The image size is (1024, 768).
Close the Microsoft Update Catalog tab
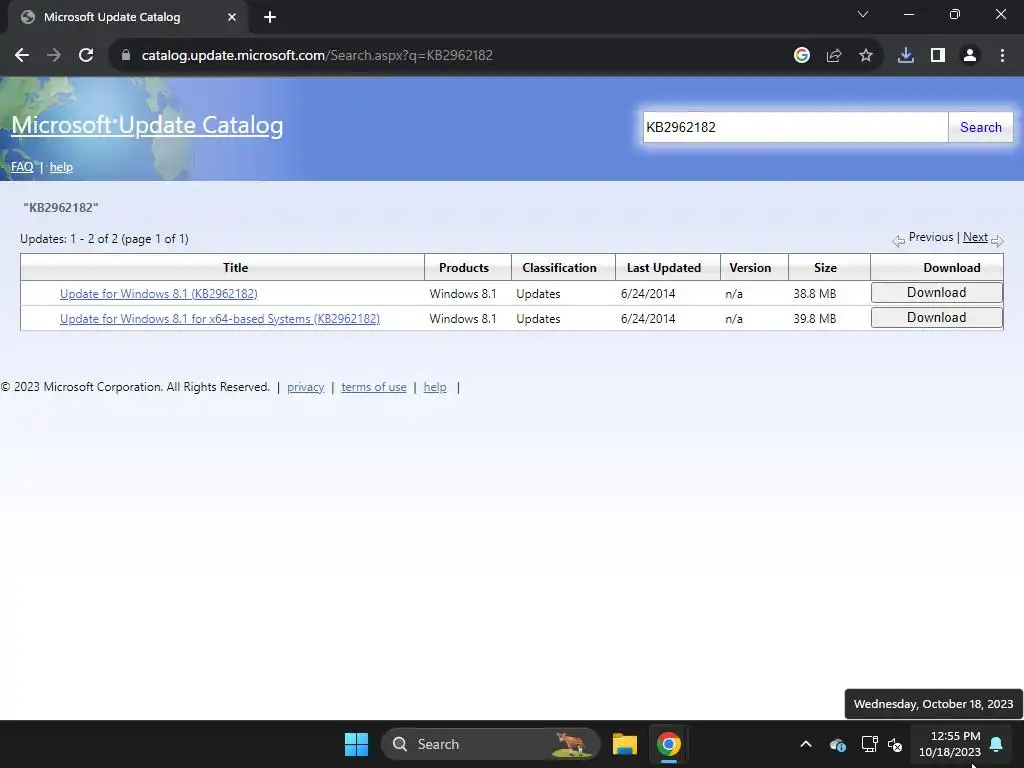coord(232,17)
